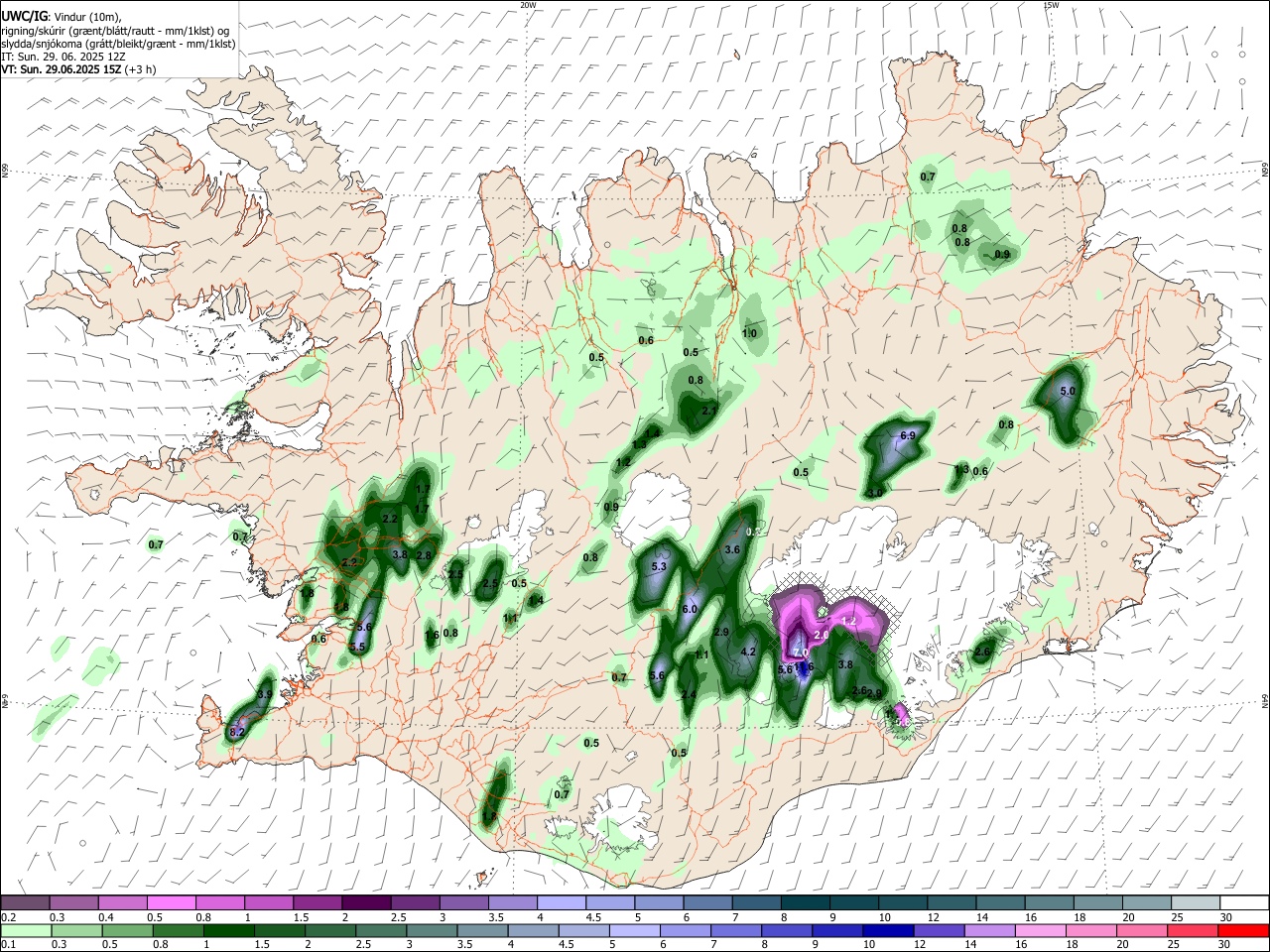Viewport: 1270px width, 952px height.
Task: Click the 5.5 precipitation value on map
Action: [x=358, y=647]
